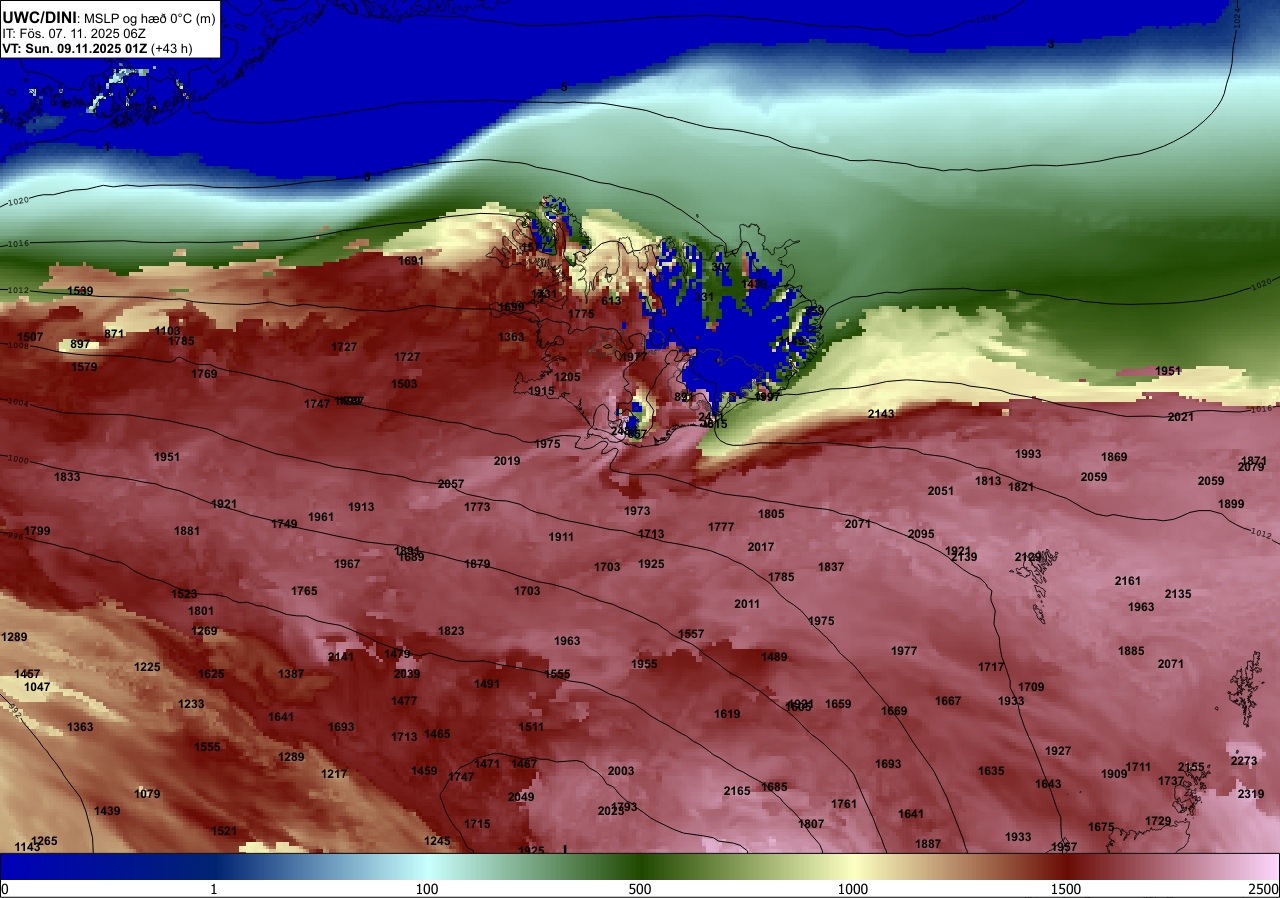
Task: Click the height value 1579
Action: 85,367
